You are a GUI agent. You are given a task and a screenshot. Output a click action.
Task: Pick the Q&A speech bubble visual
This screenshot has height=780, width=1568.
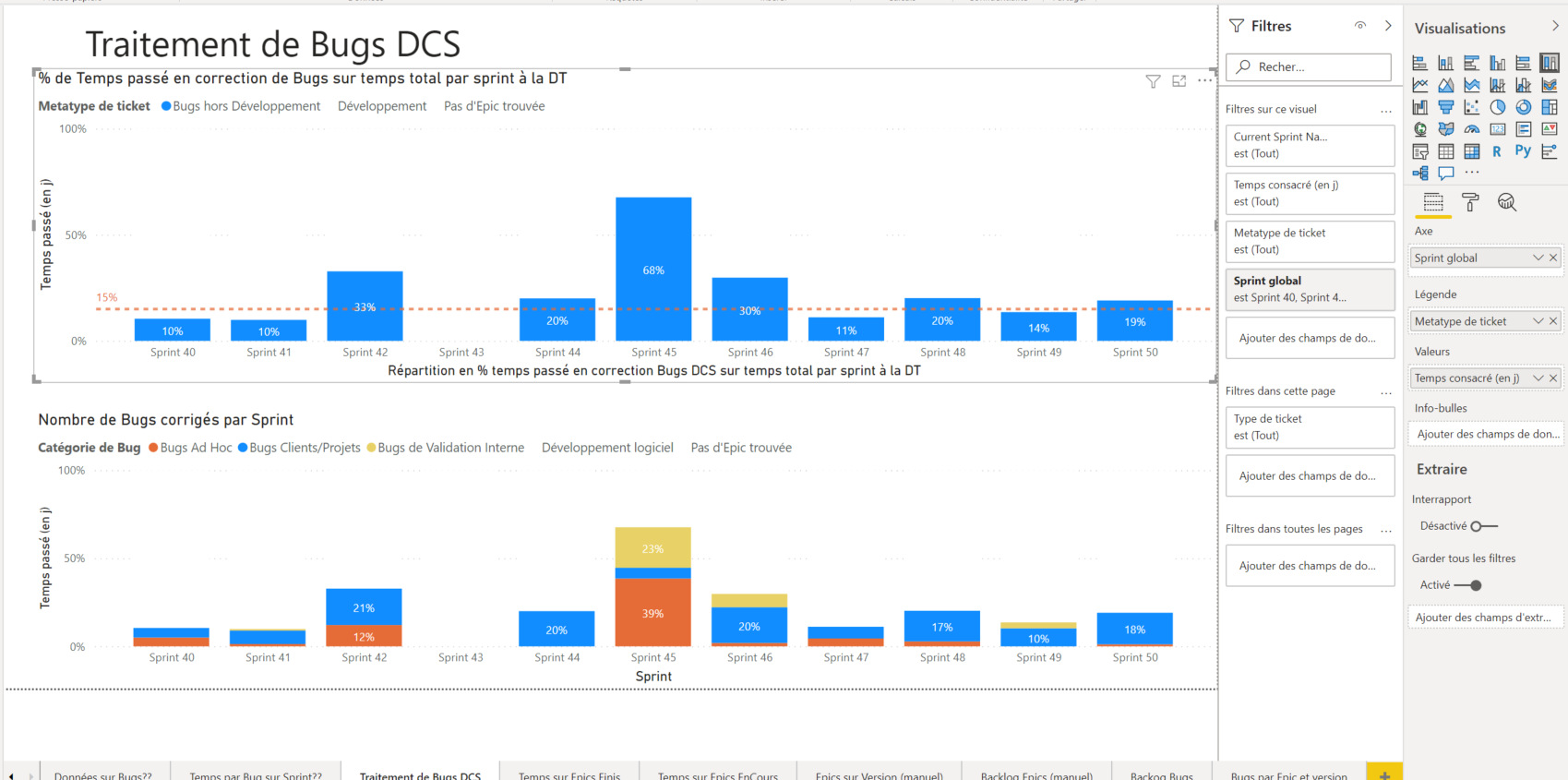(x=1445, y=173)
